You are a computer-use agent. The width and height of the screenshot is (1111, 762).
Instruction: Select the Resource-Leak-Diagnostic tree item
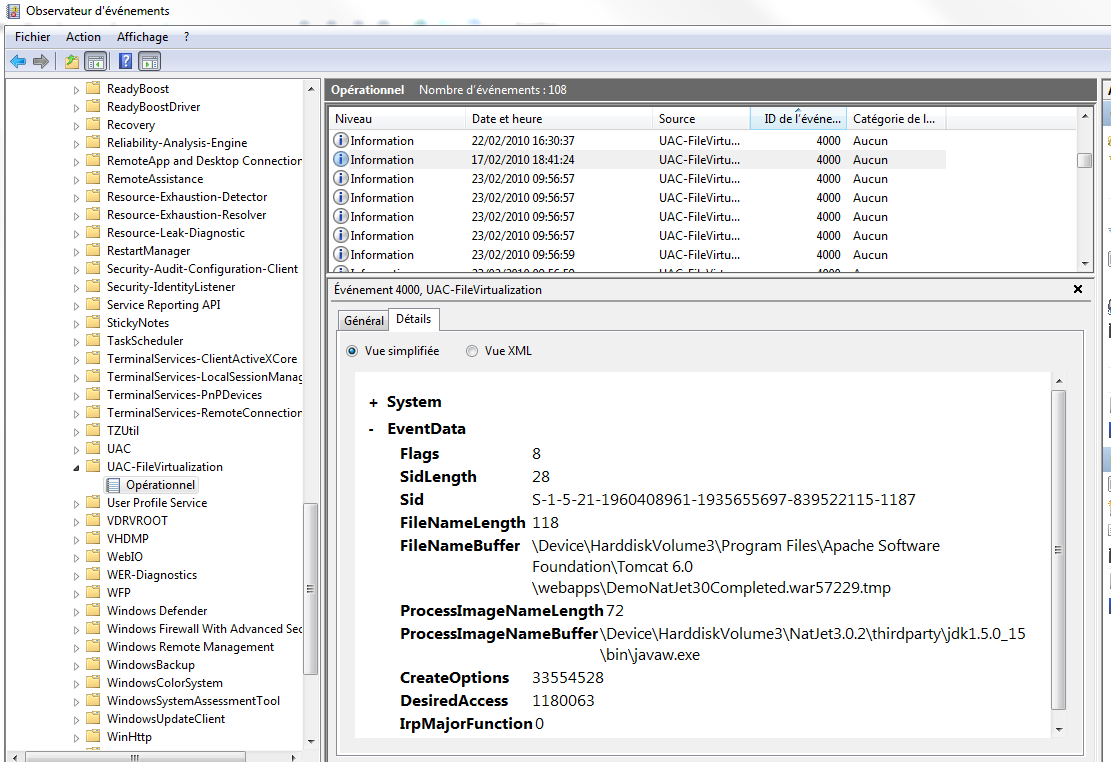pyautogui.click(x=176, y=233)
